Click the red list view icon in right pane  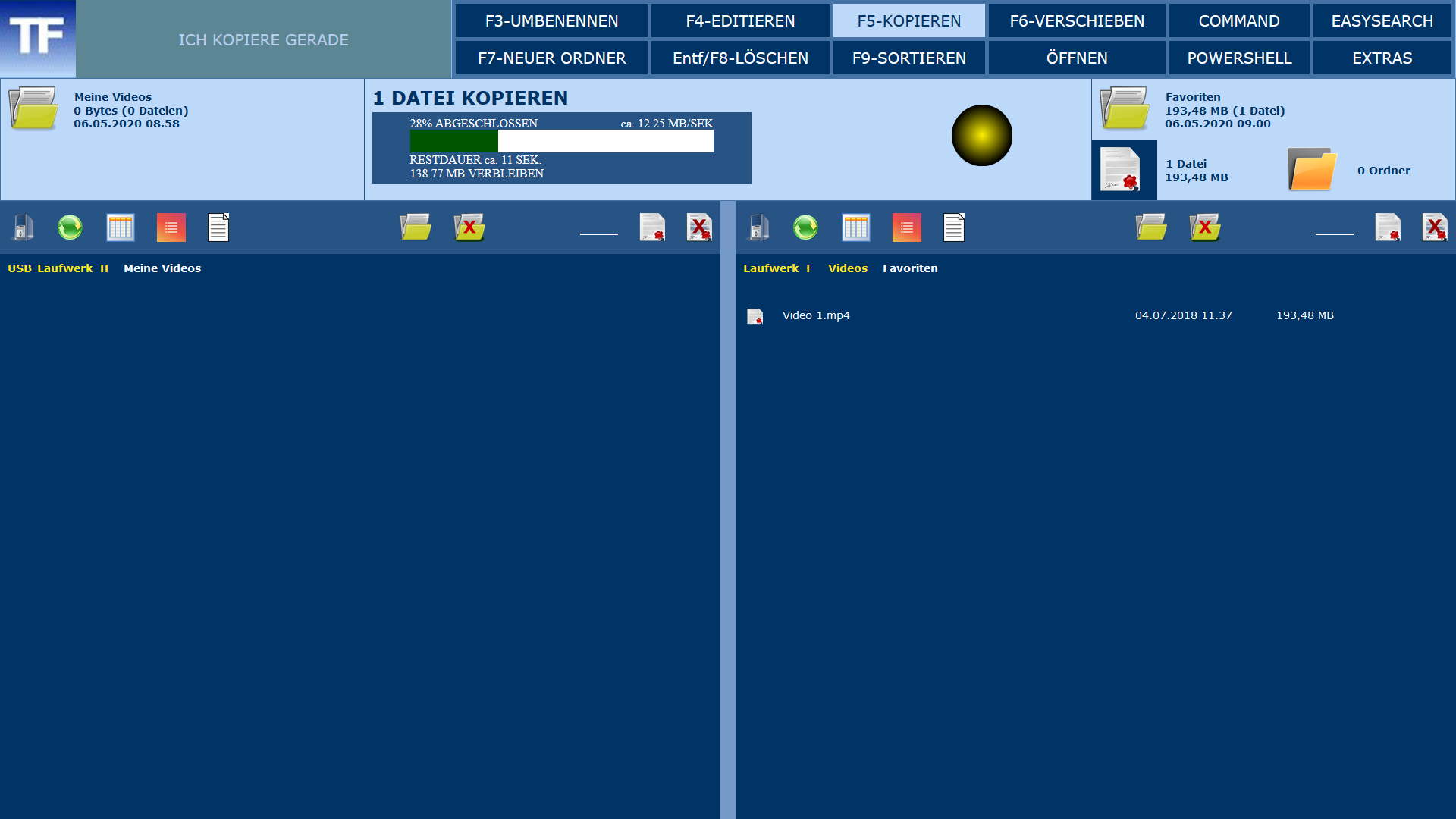click(x=906, y=227)
